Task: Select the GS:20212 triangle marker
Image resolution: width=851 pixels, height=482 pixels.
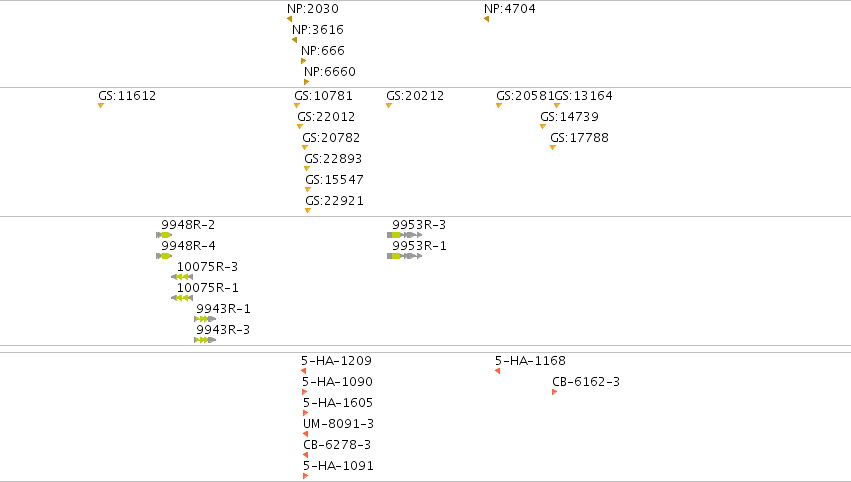Action: 389,105
